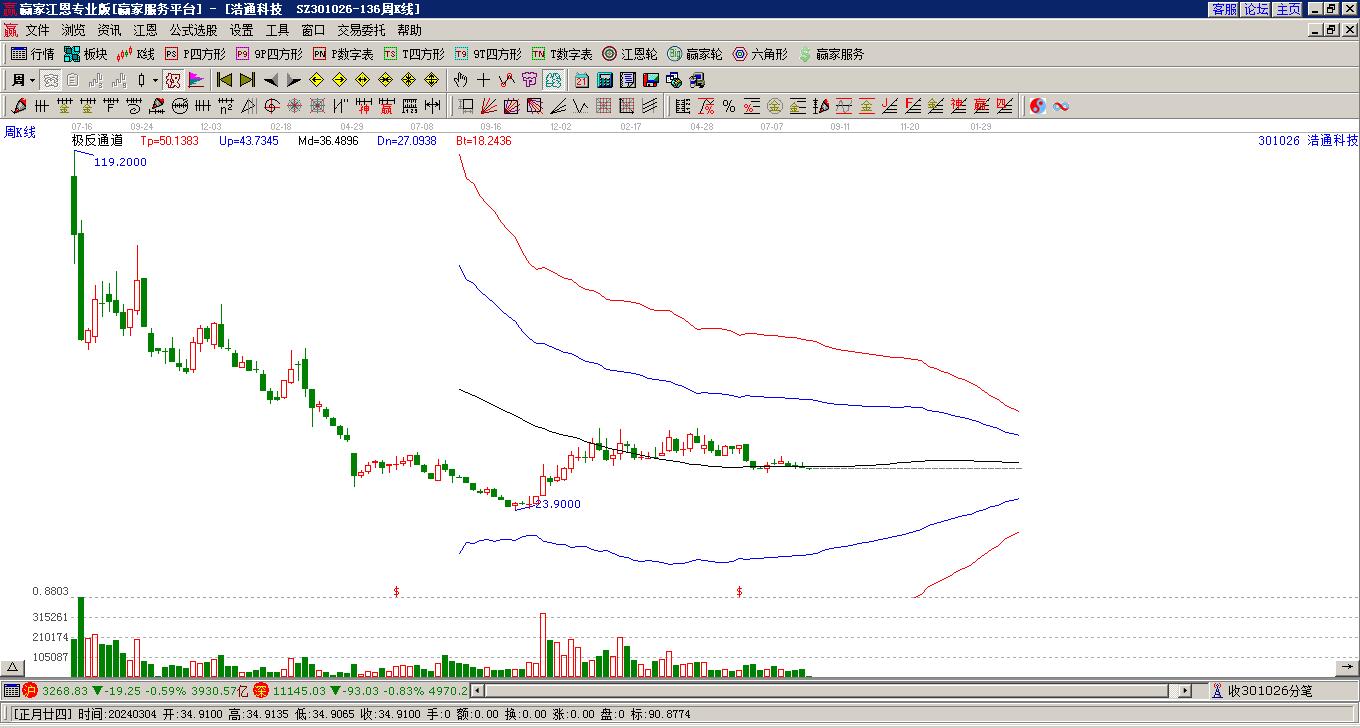The image size is (1360, 728).
Task: Jump to last bar arrow icon
Action: click(247, 80)
